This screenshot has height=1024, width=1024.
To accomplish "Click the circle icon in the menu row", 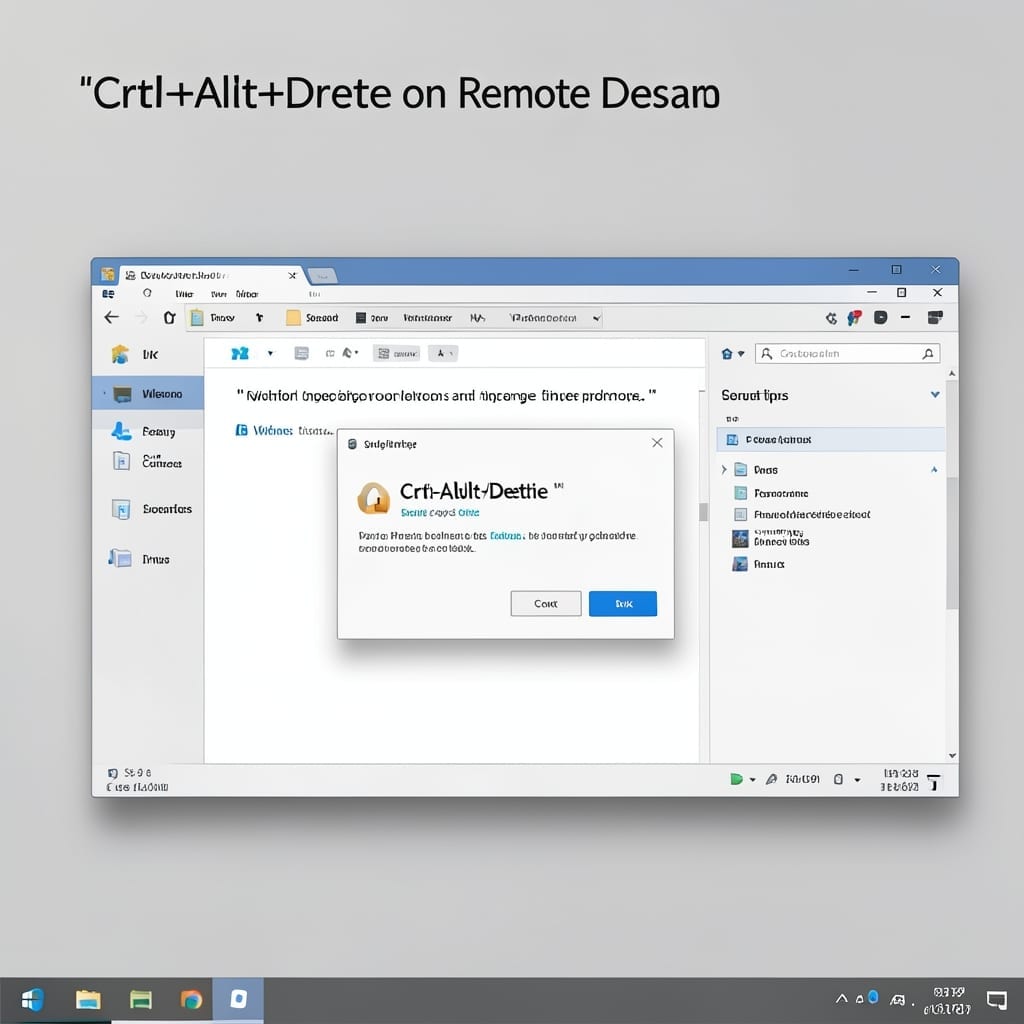I will coord(147,293).
